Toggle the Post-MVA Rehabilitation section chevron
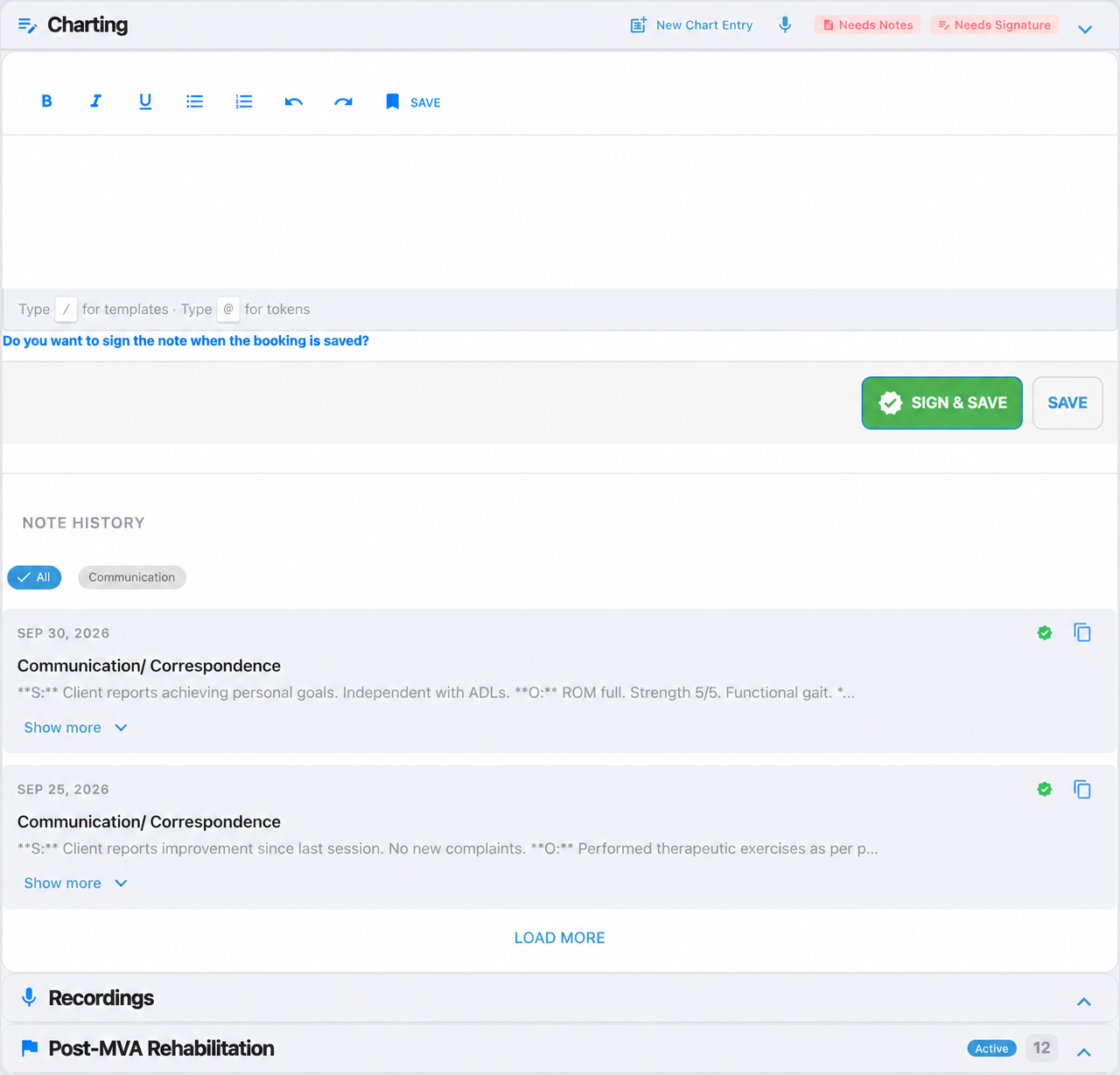Image resolution: width=1120 pixels, height=1075 pixels. [1084, 1052]
